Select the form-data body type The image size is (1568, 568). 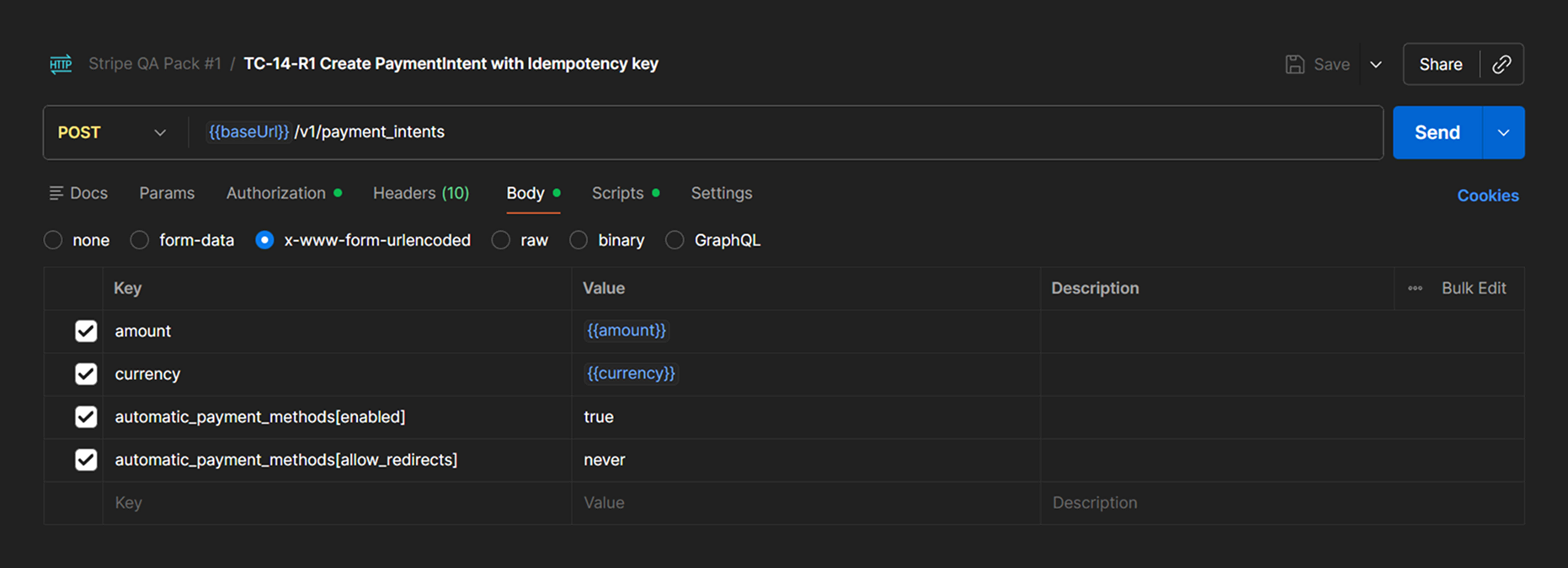(x=140, y=240)
